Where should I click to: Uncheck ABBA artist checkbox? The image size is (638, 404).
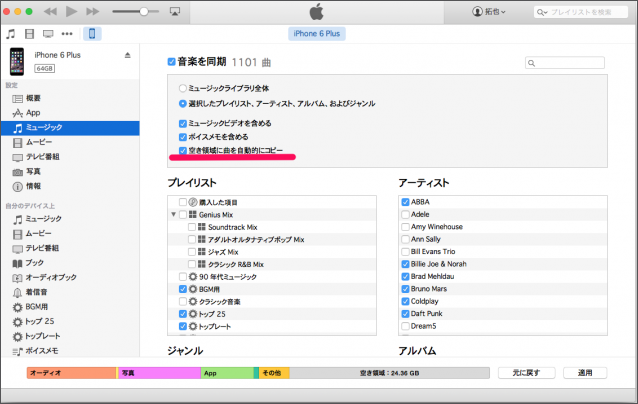405,202
